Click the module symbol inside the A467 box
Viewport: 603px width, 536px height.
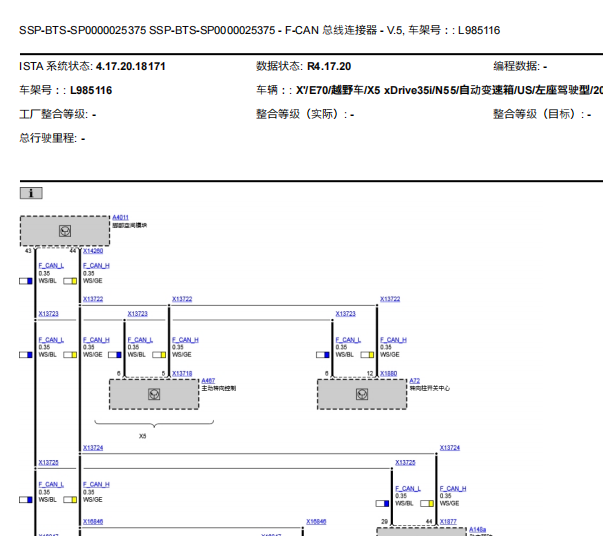(154, 394)
